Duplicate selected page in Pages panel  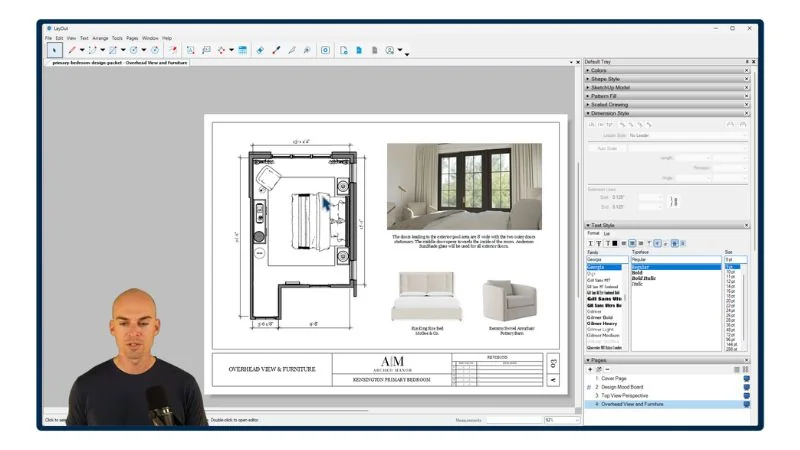pos(599,369)
